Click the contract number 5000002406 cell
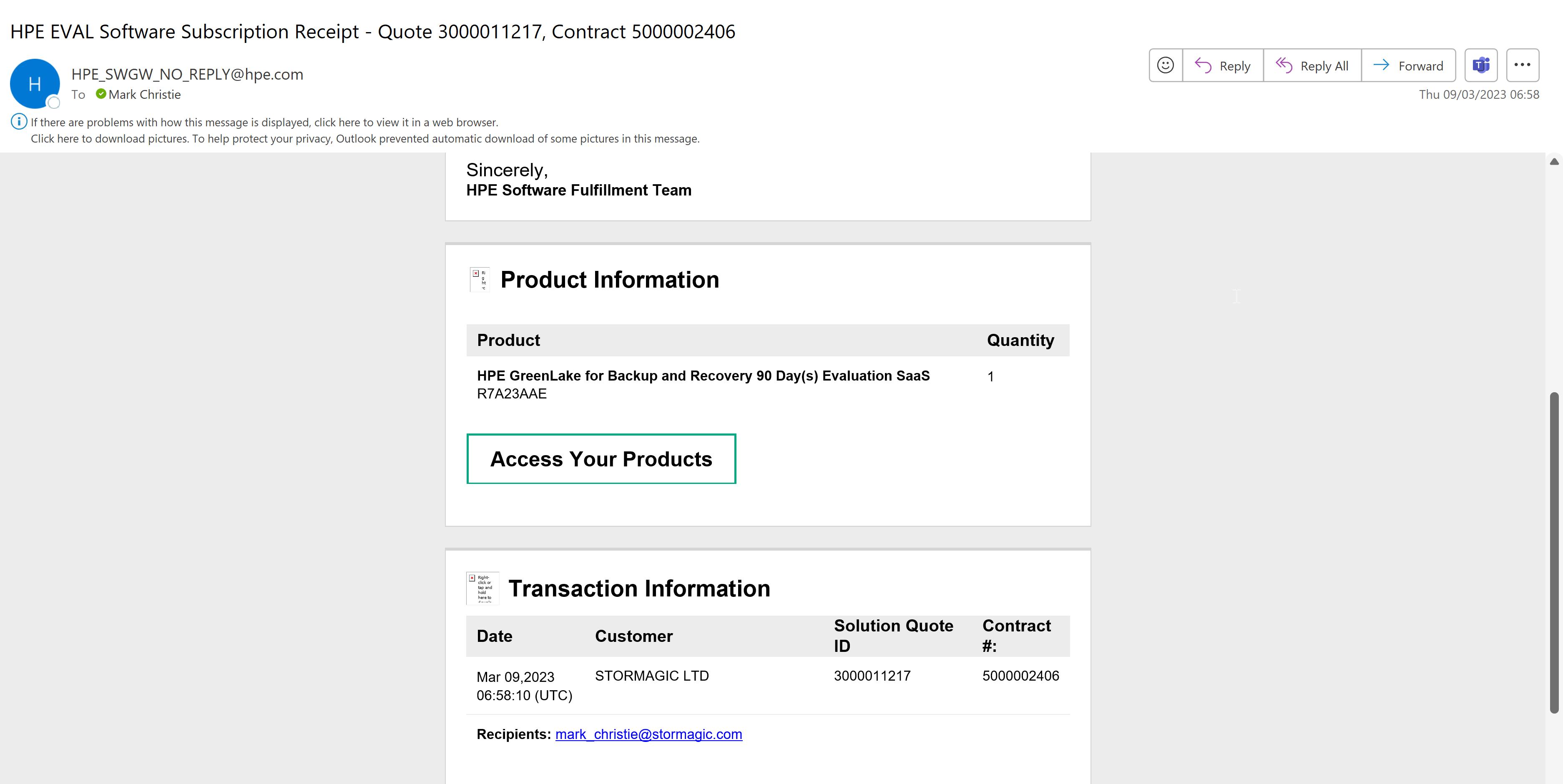Image resolution: width=1563 pixels, height=784 pixels. coord(1020,676)
